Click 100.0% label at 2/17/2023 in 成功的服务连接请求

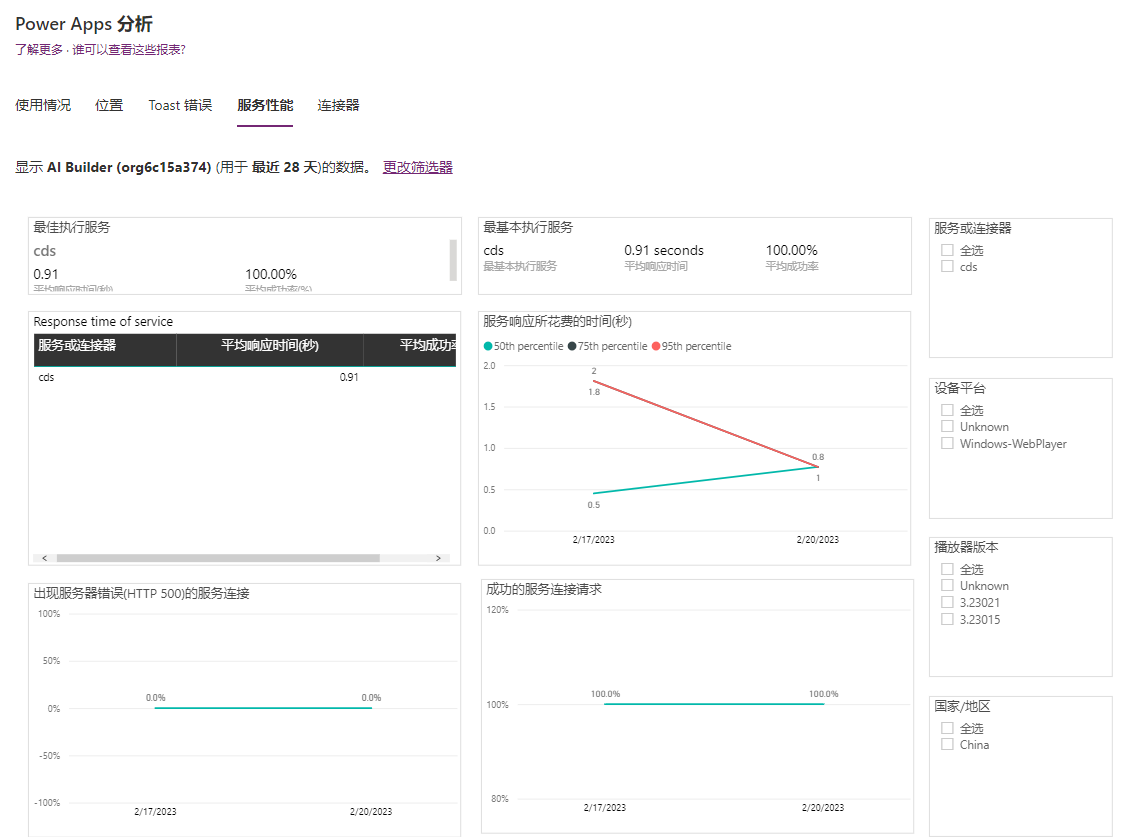[605, 694]
